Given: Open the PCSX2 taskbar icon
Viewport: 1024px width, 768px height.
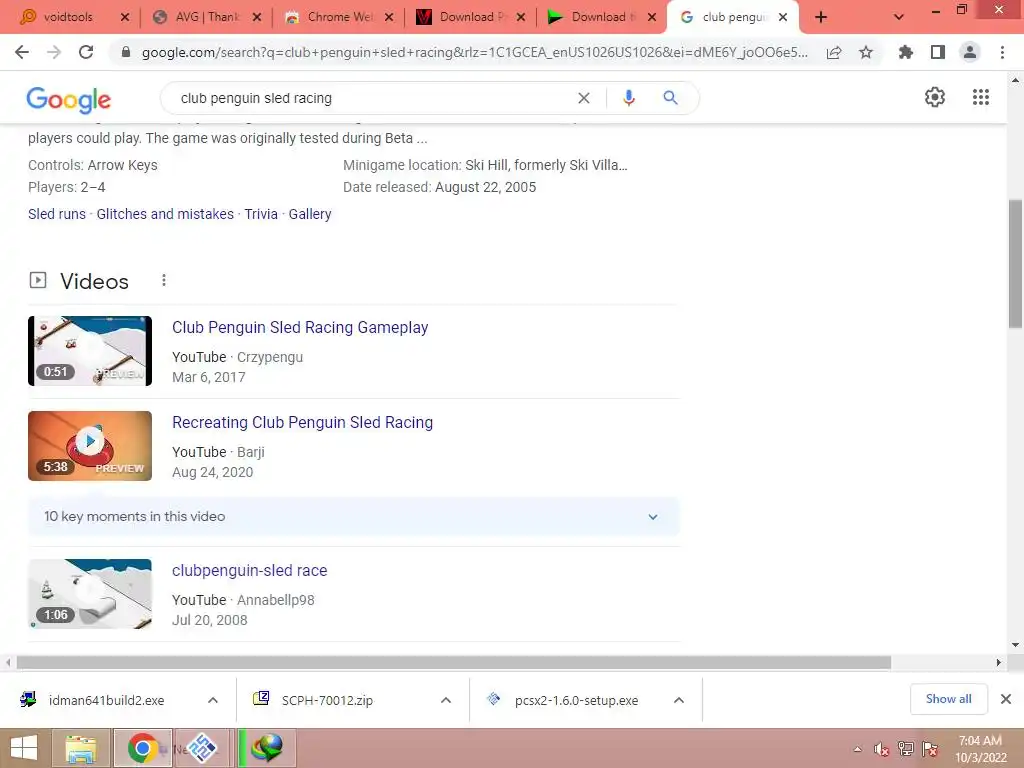Looking at the screenshot, I should tap(202, 748).
